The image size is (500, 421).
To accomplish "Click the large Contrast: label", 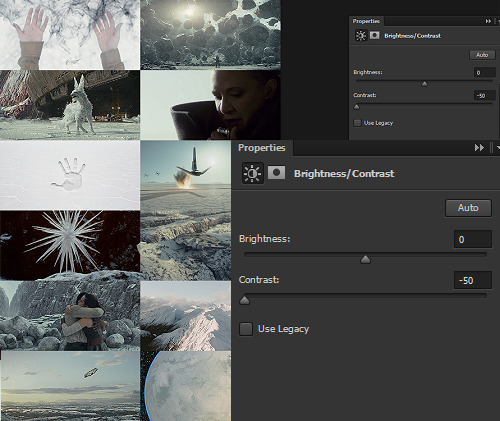I will (259, 280).
